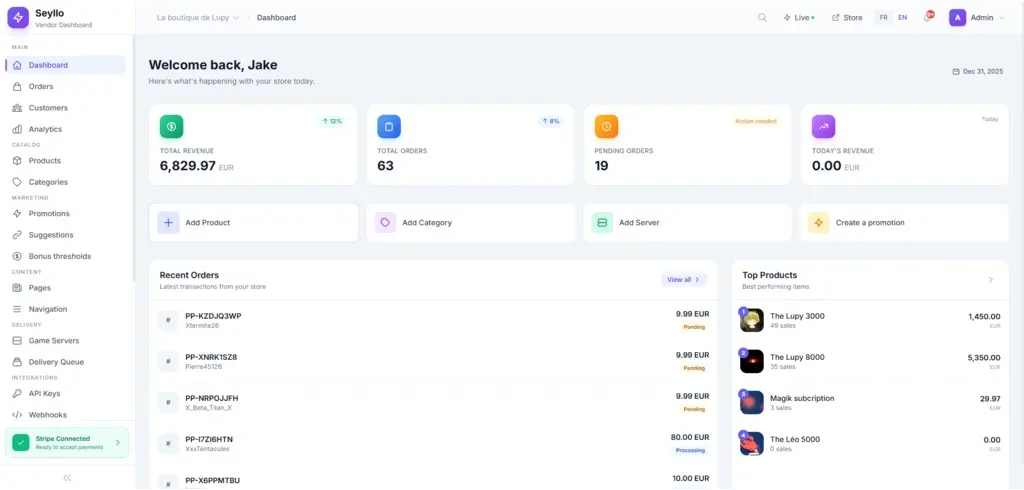Click the Create a promotion button
The image size is (1024, 490).
904,223
